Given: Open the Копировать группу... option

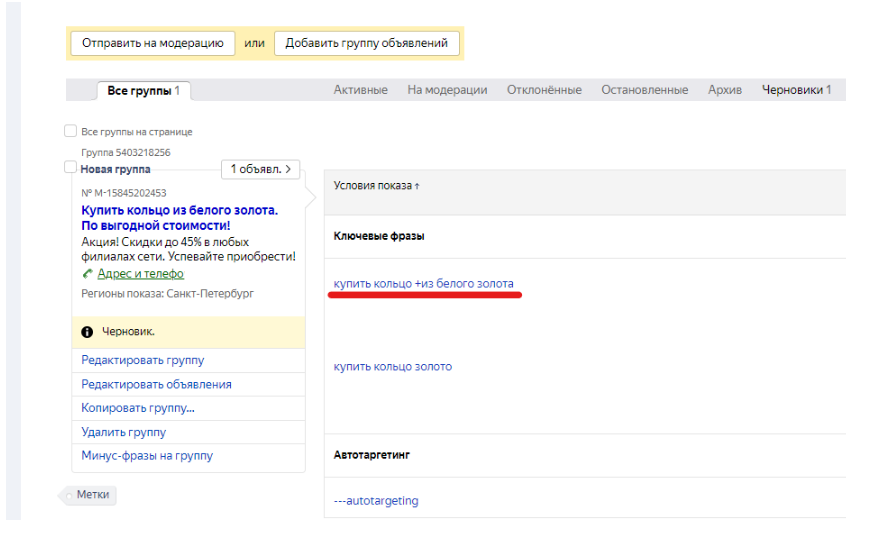Looking at the screenshot, I should pyautogui.click(x=138, y=408).
